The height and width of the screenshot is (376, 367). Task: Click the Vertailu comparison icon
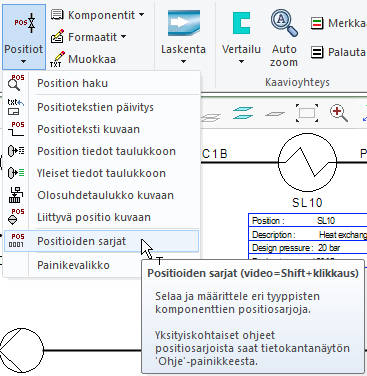pyautogui.click(x=241, y=23)
